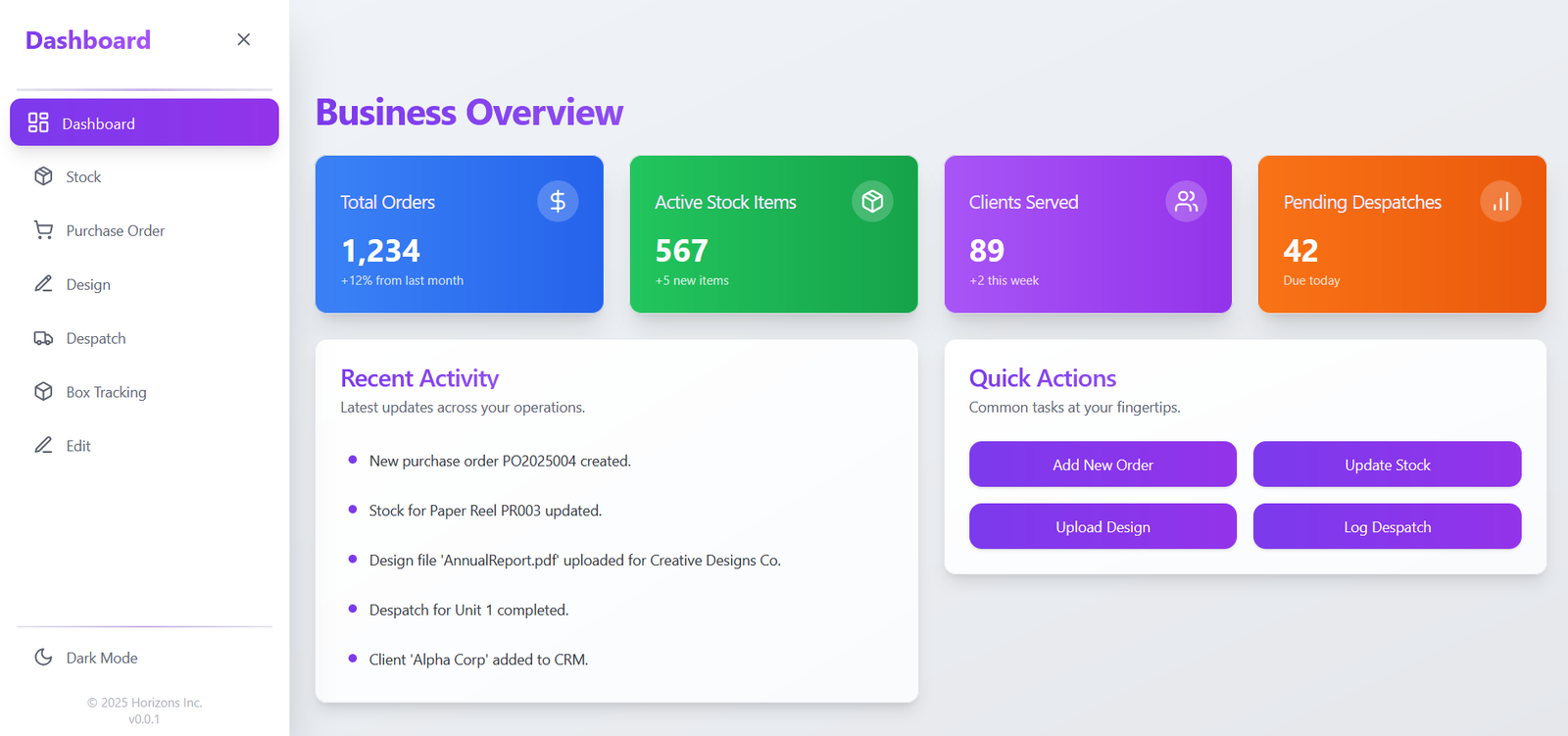Viewport: 1568px width, 736px height.
Task: Click the pencil icon beside Design
Action: coord(43,284)
